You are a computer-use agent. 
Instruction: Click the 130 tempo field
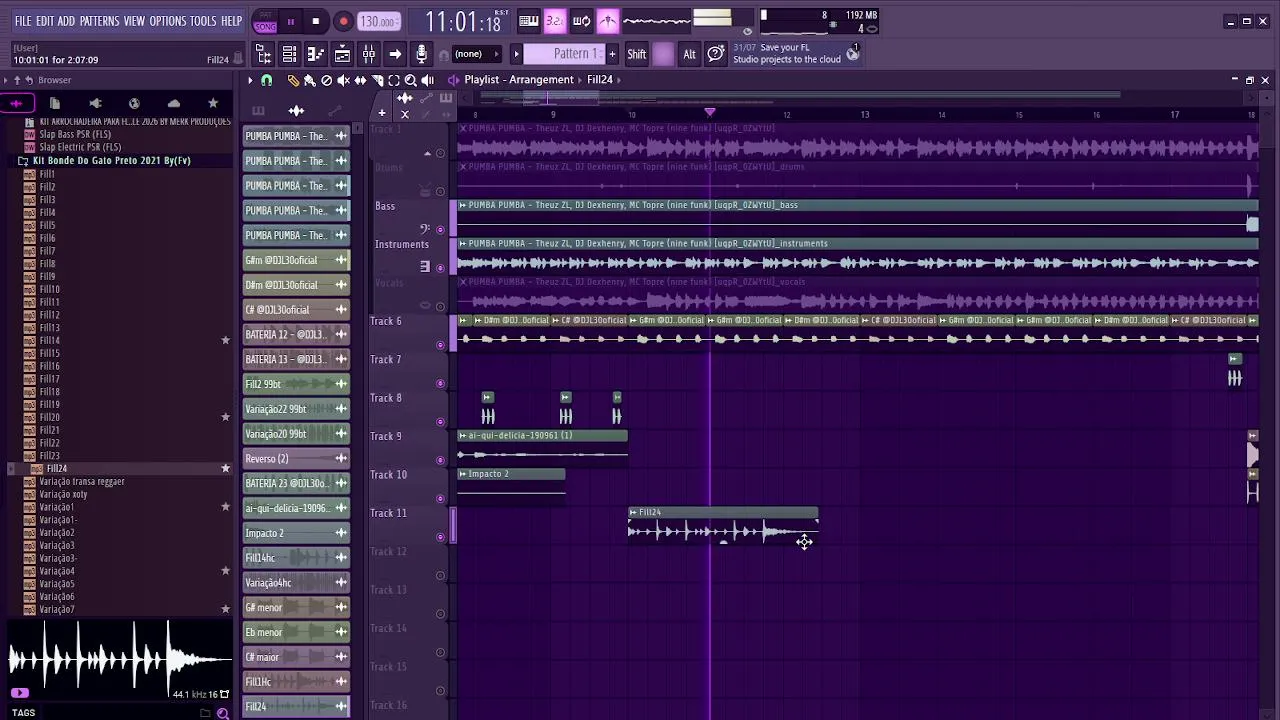(379, 21)
